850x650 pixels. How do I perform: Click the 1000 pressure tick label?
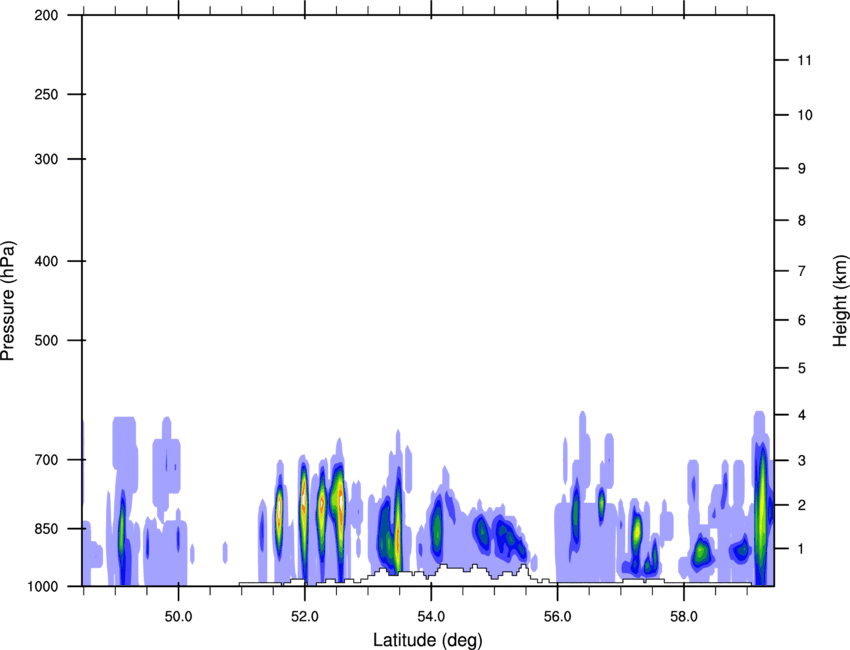coord(42,587)
